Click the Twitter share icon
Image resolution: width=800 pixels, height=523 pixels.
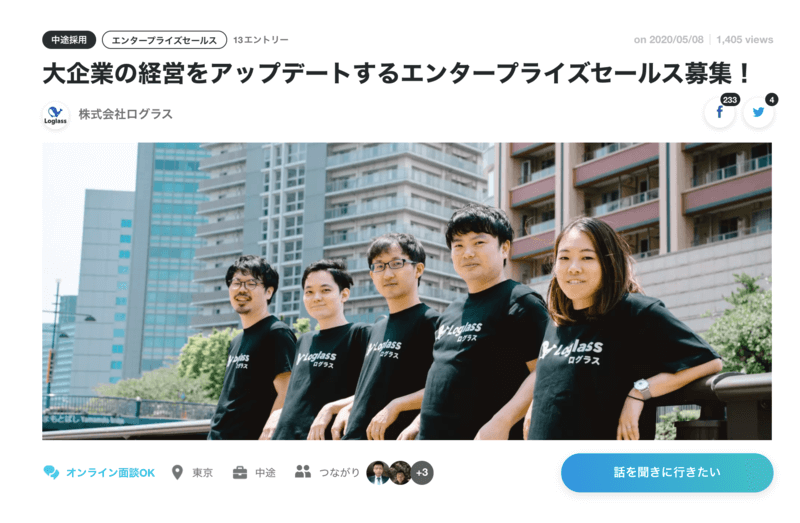point(759,112)
